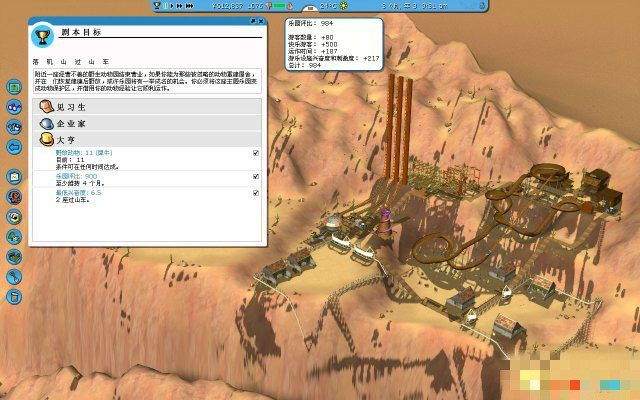Set fast speed with double arrow
The width and height of the screenshot is (640, 400).
coord(180,6)
